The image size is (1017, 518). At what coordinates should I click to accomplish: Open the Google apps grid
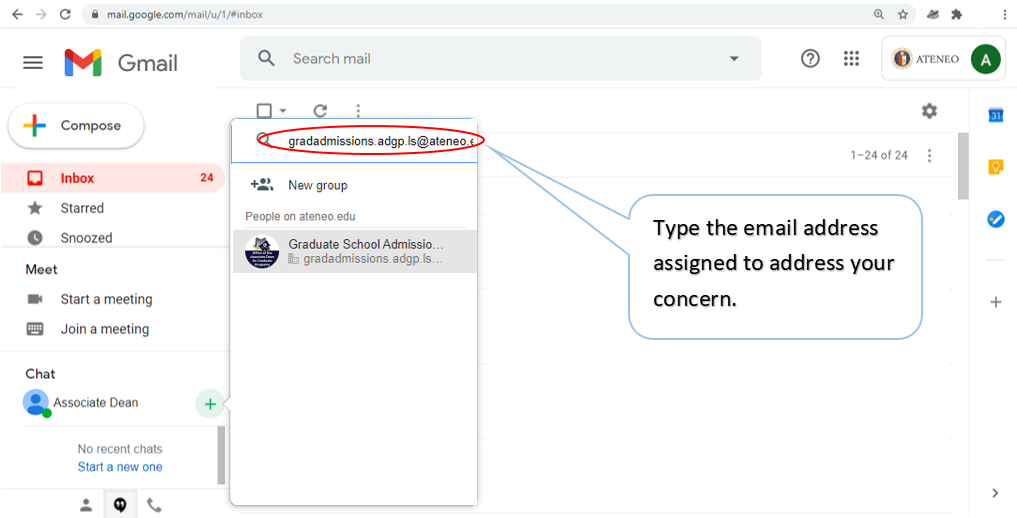[x=851, y=59]
